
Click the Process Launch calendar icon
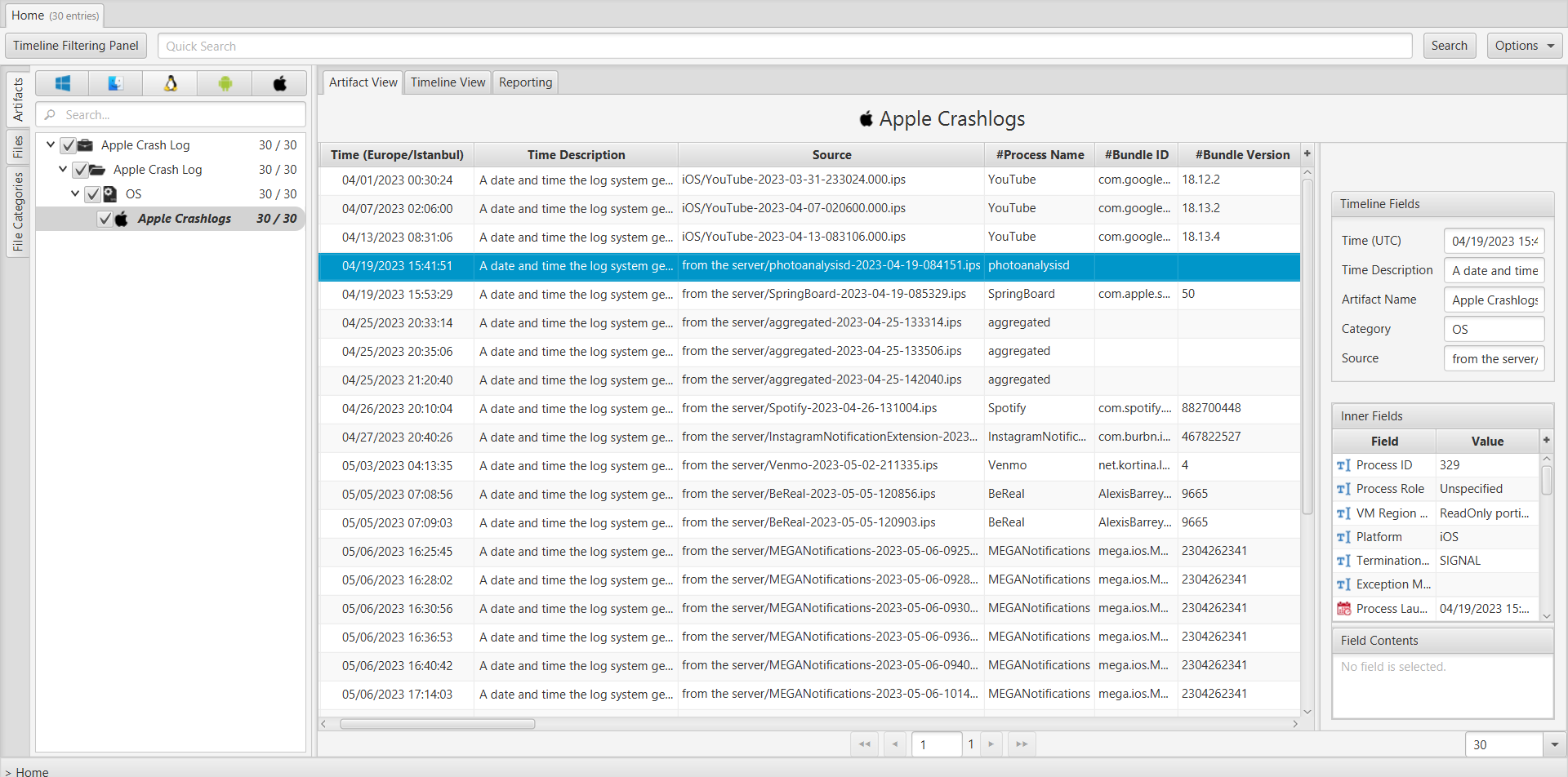pyautogui.click(x=1343, y=608)
